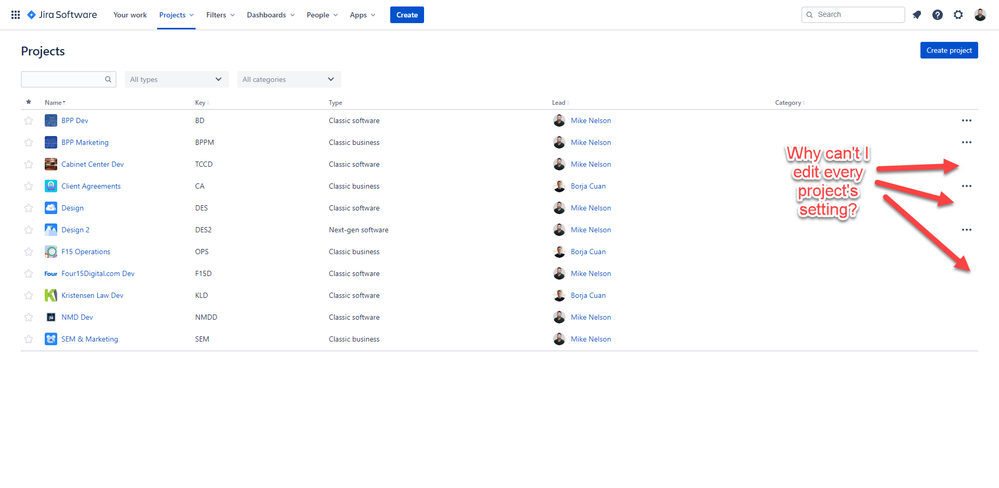Open the app switcher grid icon
The image size is (999, 488).
(x=15, y=15)
